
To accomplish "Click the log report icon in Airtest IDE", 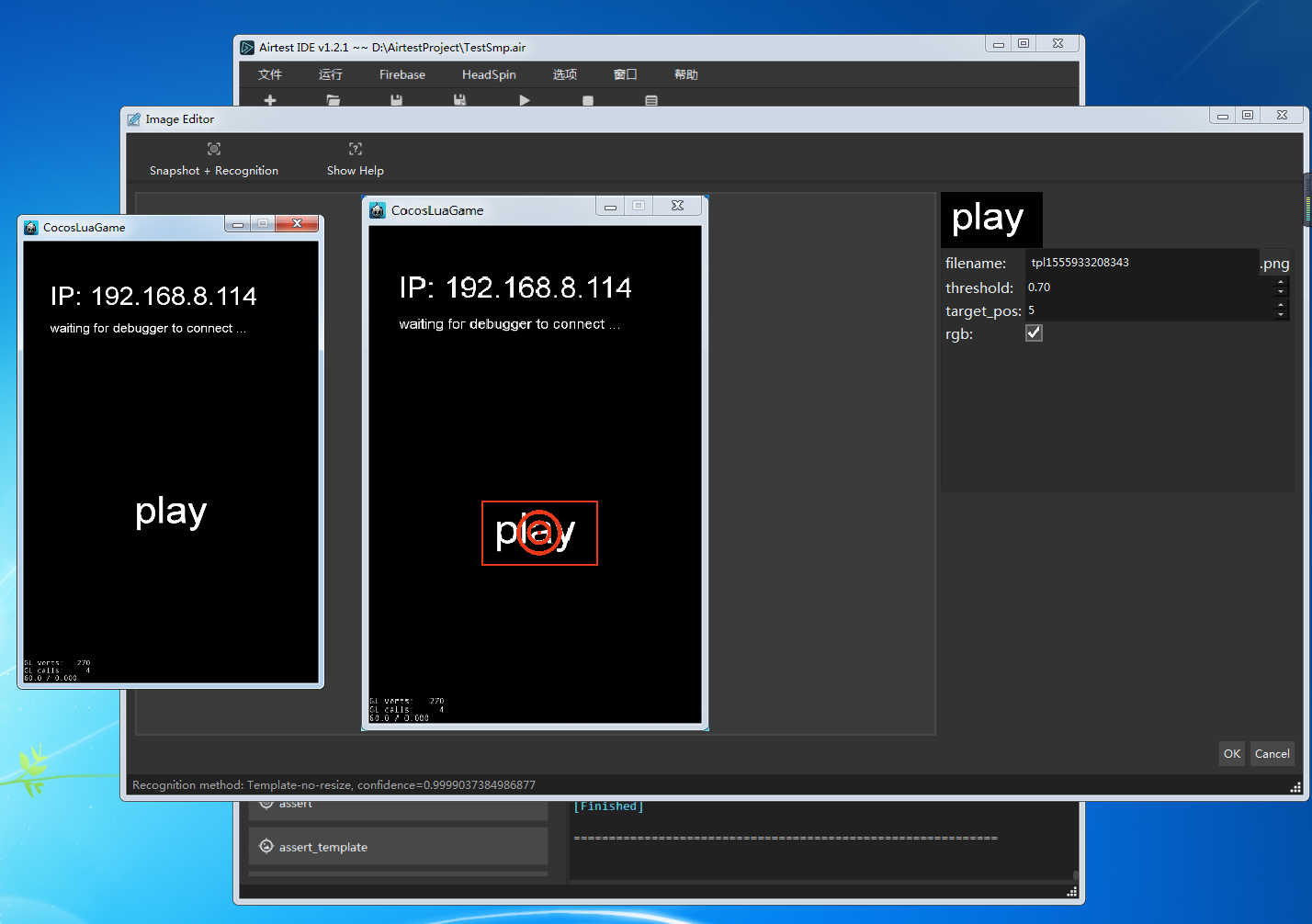I will 651,100.
